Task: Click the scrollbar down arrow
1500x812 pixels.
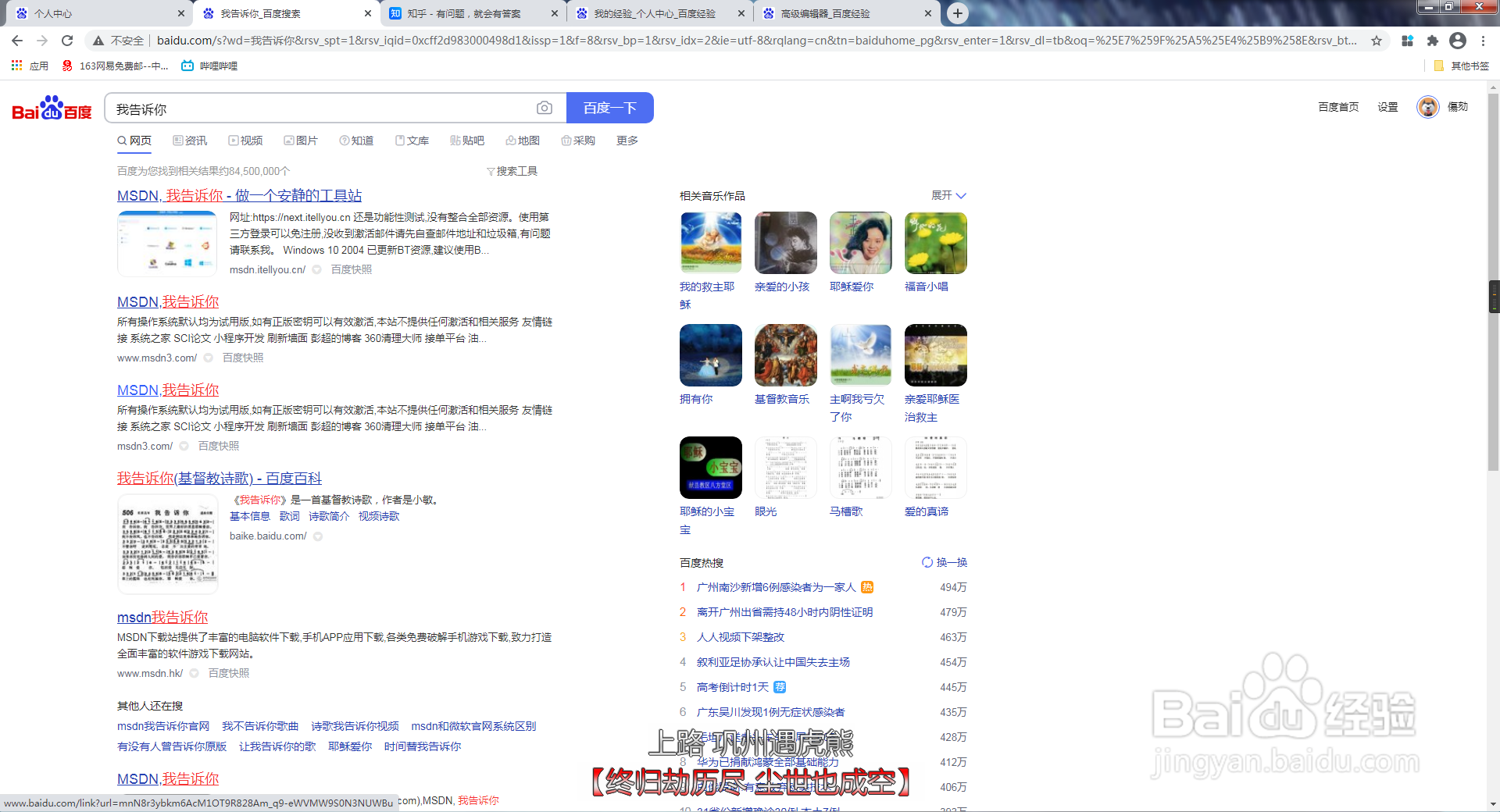Action: (1494, 804)
